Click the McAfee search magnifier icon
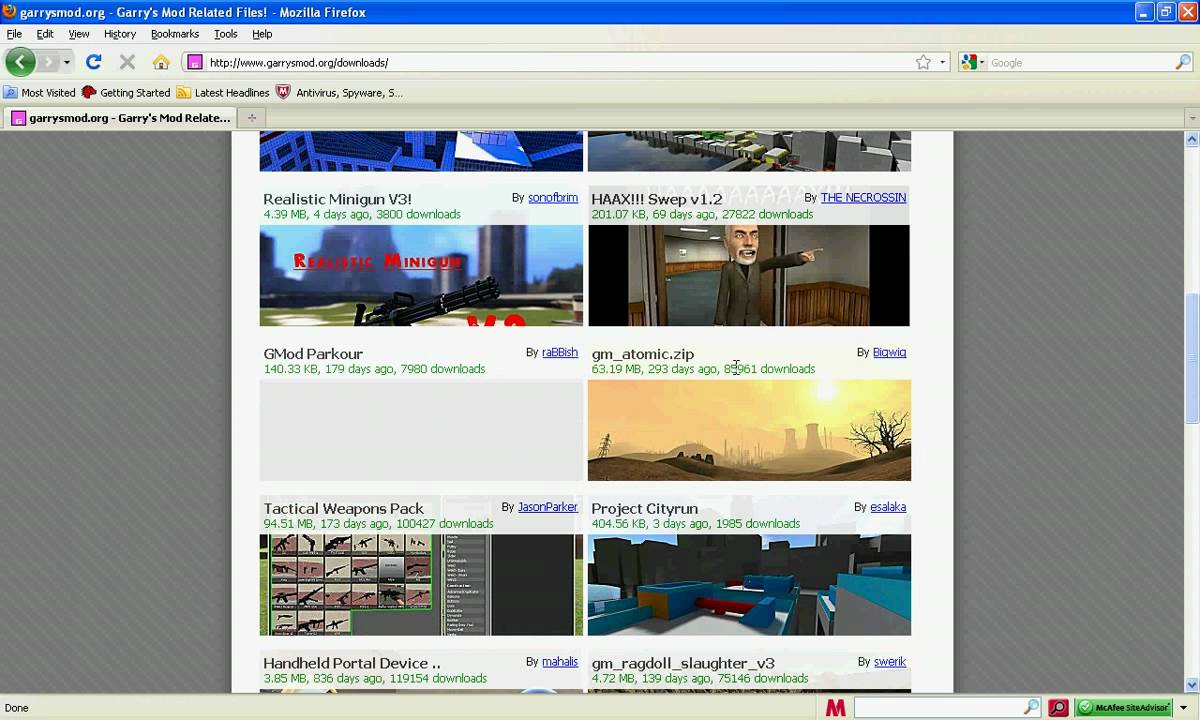The height and width of the screenshot is (720, 1200). (x=1031, y=707)
